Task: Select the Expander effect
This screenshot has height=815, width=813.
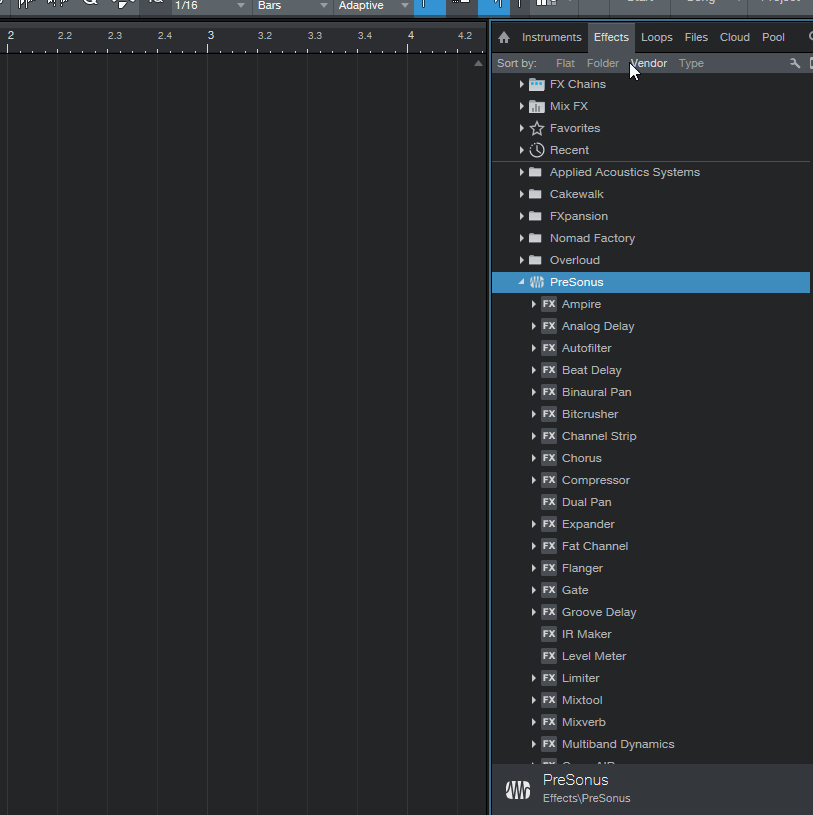Action: (x=588, y=524)
